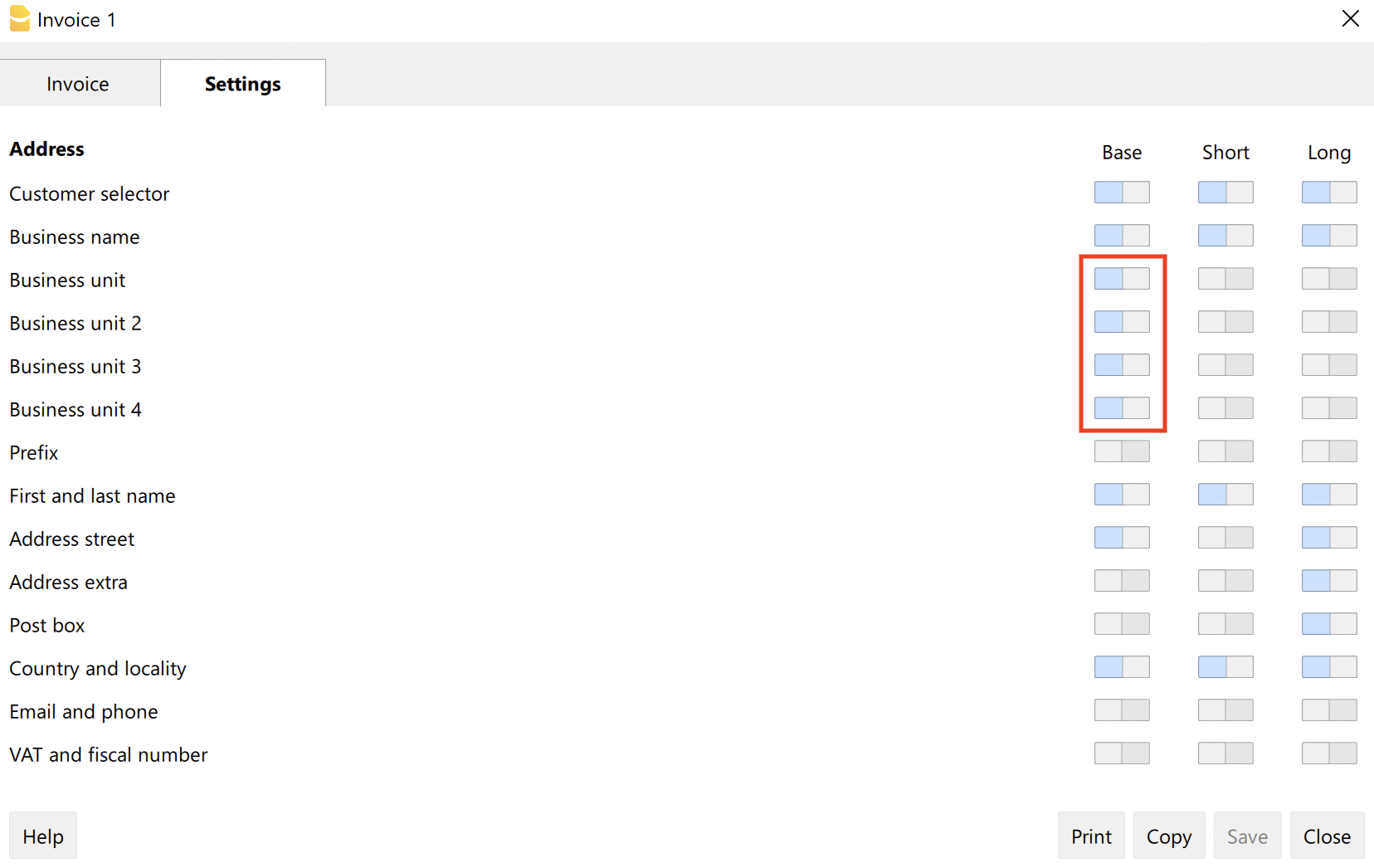Image resolution: width=1374 pixels, height=868 pixels.
Task: Disable Business unit 4 in Base column
Action: (1121, 408)
